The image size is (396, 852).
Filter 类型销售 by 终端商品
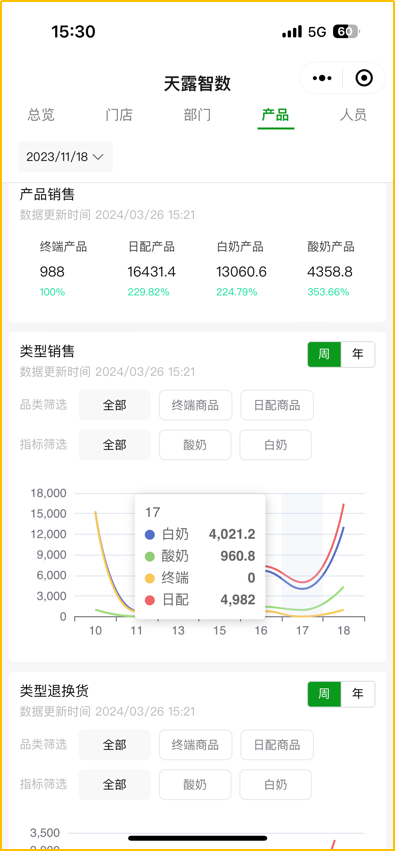coord(196,405)
